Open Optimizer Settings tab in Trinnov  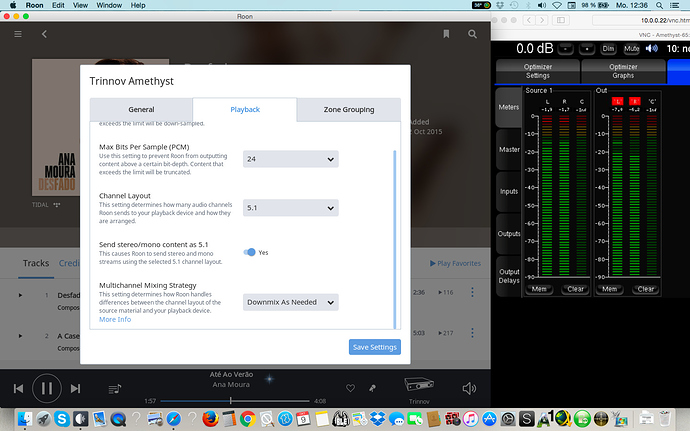(538, 71)
